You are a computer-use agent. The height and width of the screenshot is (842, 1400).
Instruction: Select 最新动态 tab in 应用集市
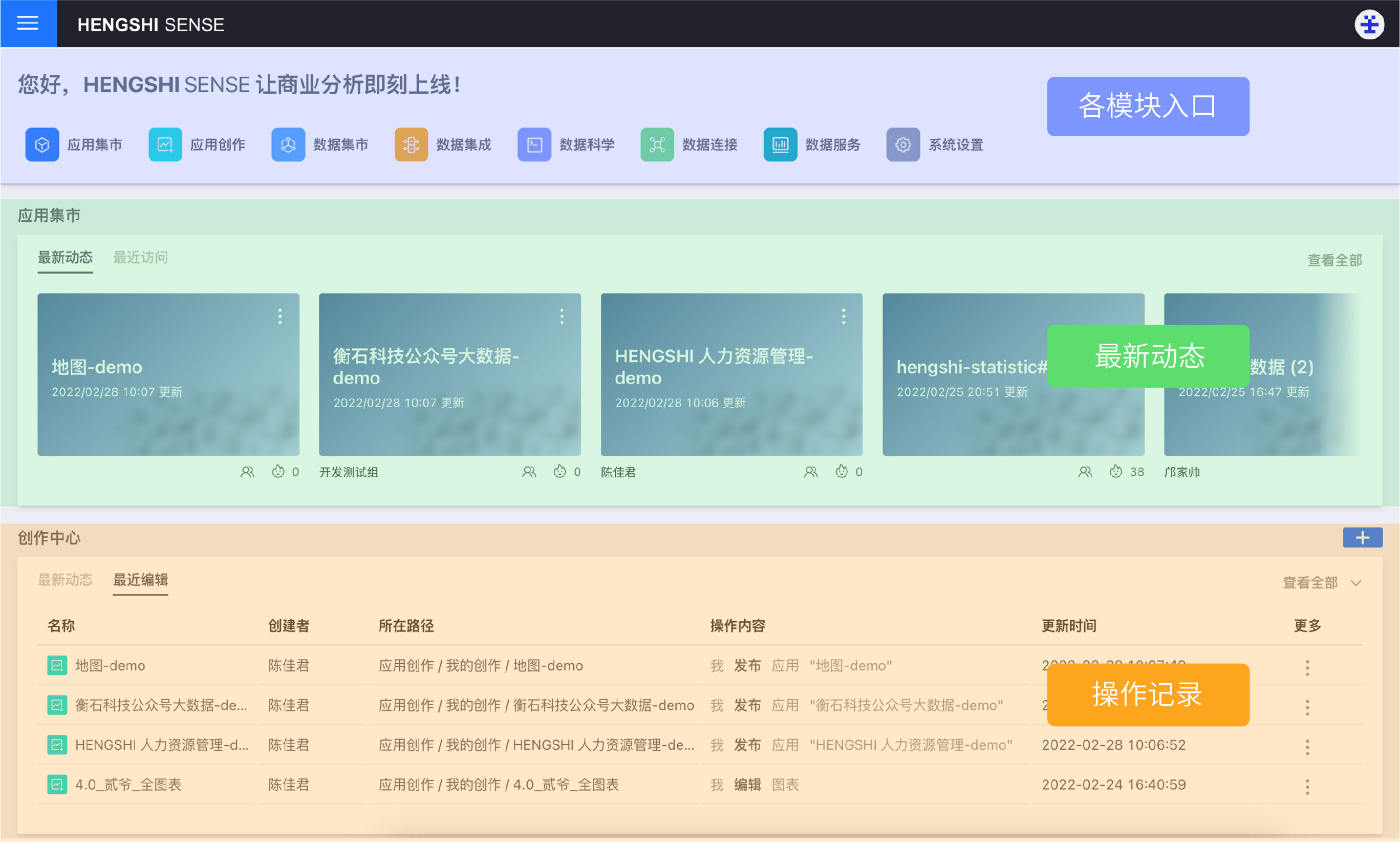(65, 258)
